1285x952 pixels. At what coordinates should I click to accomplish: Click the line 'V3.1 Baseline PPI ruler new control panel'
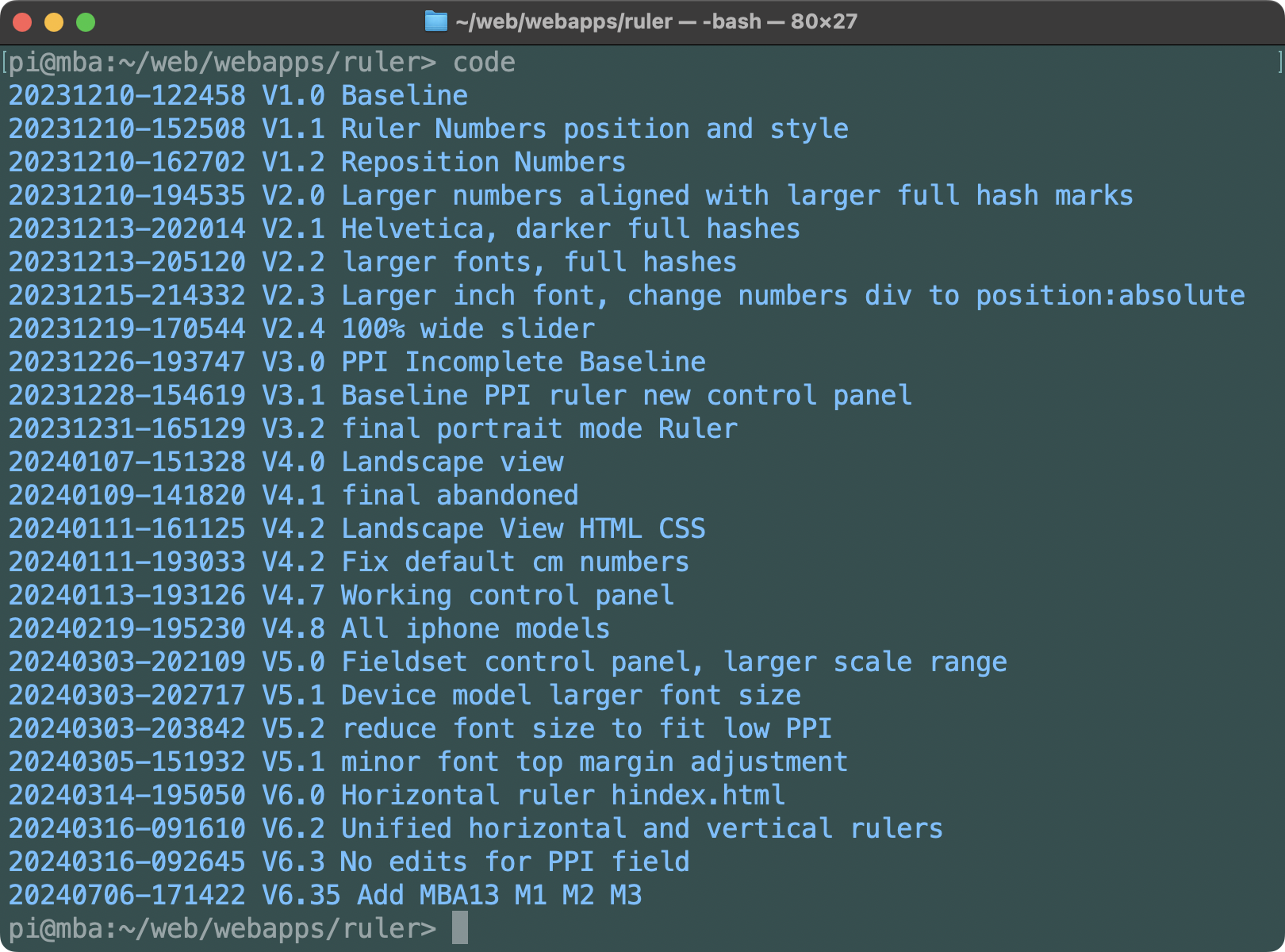[587, 395]
